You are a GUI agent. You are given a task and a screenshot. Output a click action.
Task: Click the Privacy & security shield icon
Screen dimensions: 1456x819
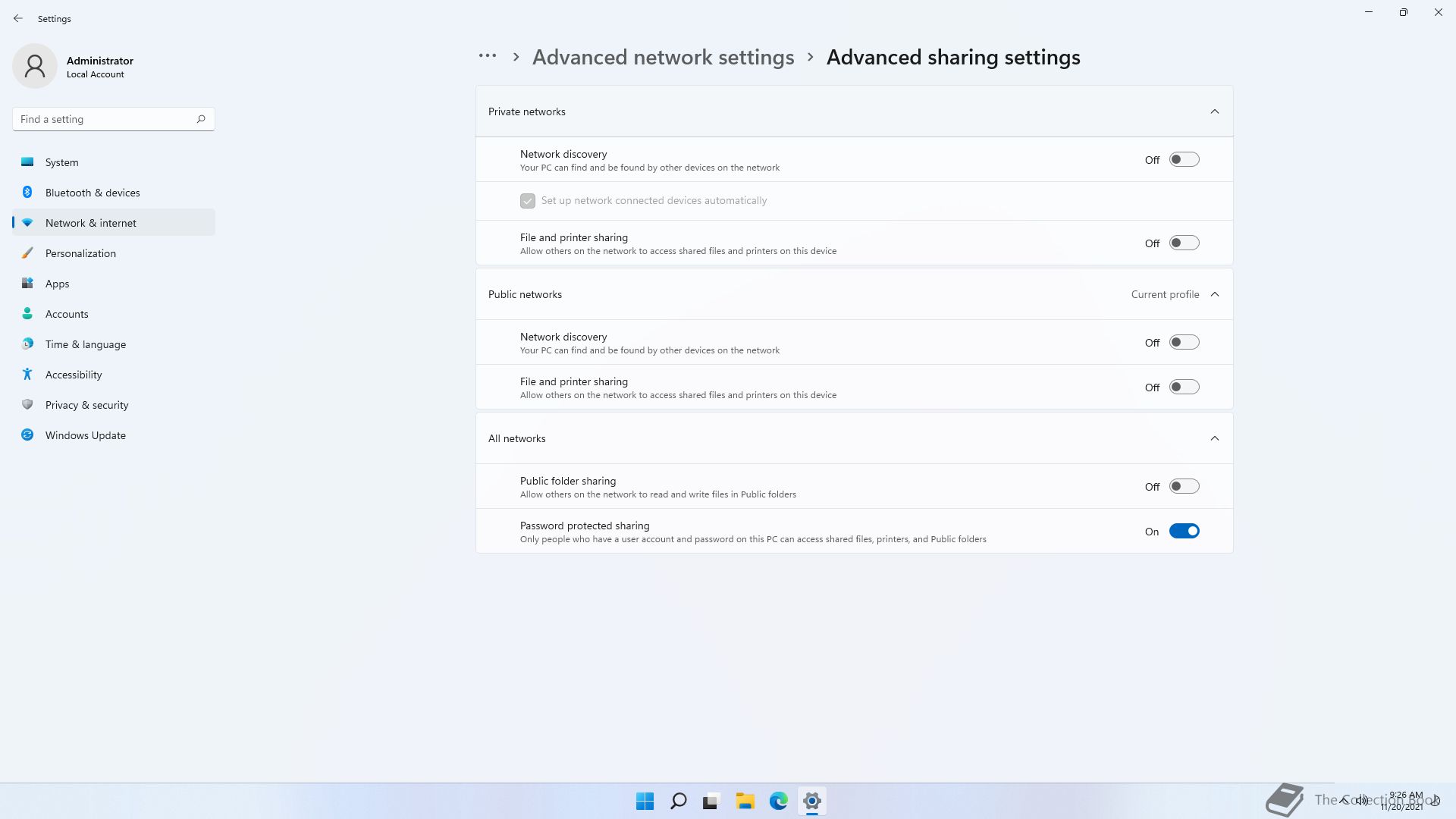(x=27, y=404)
